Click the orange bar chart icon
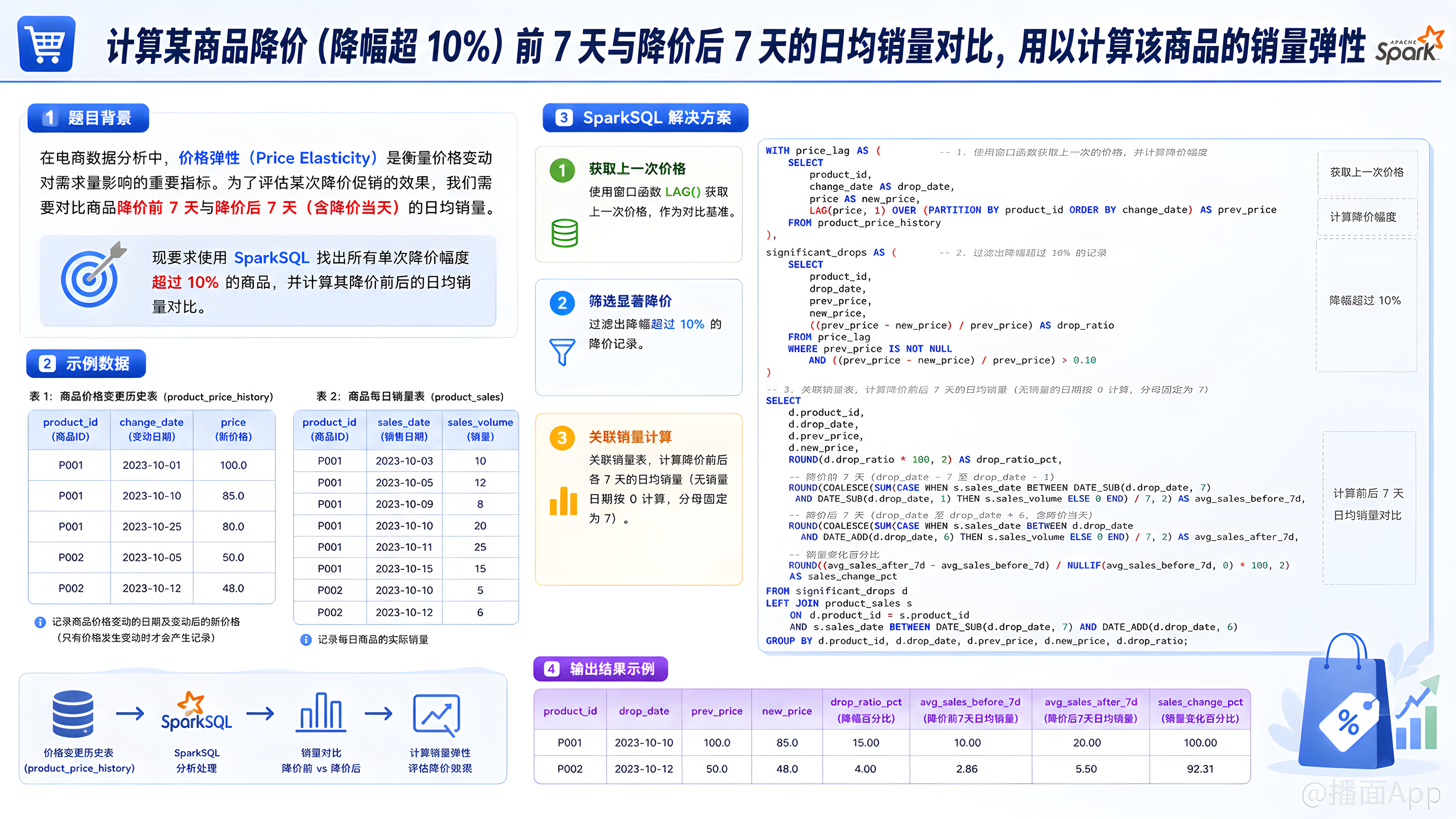The height and width of the screenshot is (819, 1456). point(563,501)
